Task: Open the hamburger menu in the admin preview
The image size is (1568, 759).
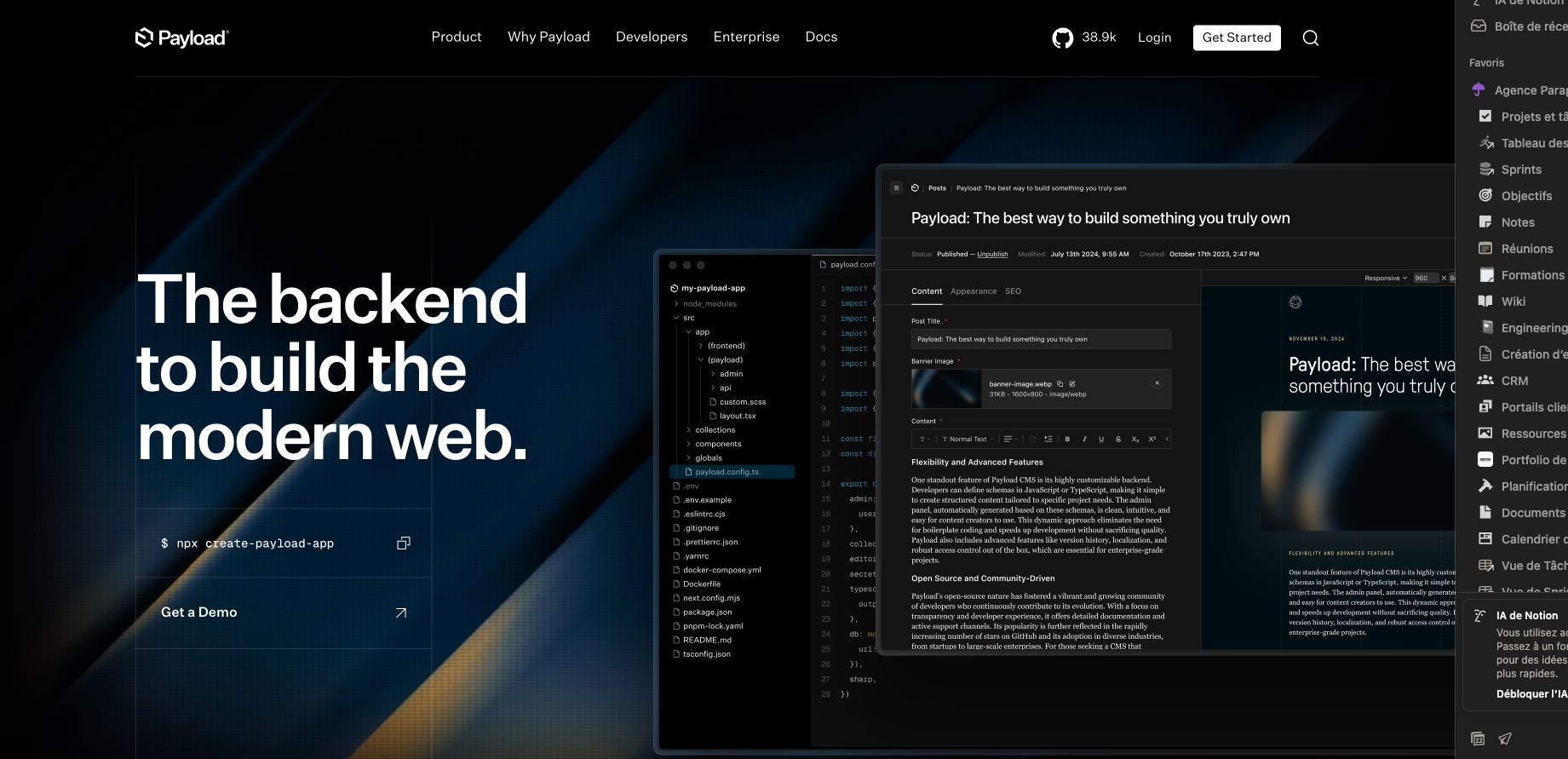Action: 896,187
